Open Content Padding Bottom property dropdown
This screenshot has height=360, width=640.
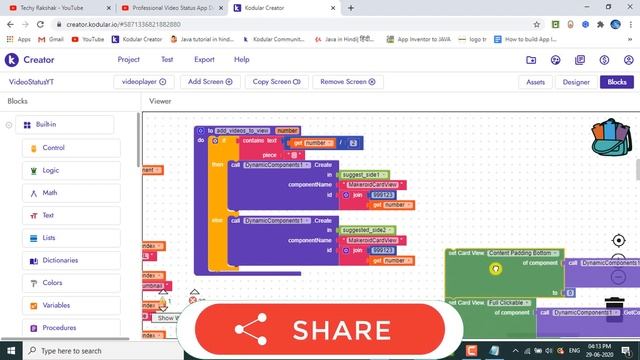click(x=523, y=253)
